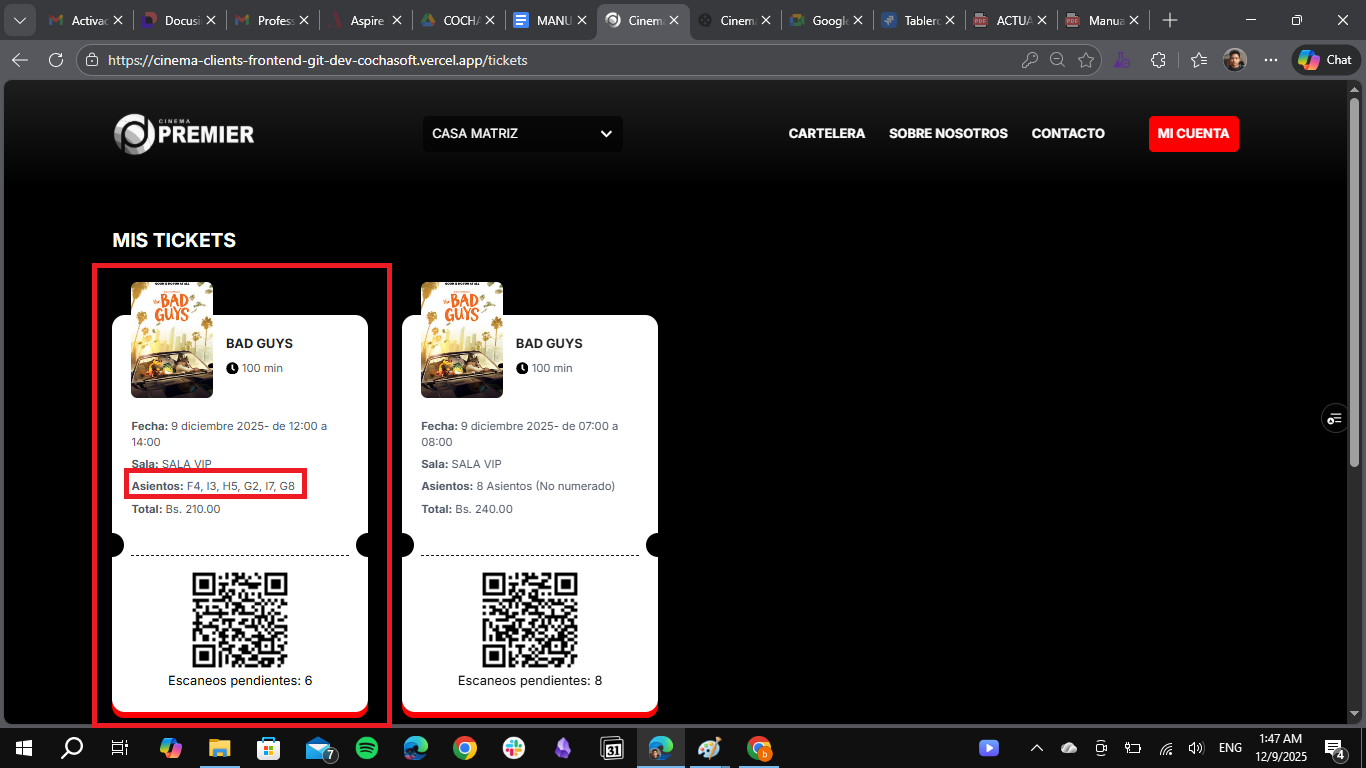
Task: Open the floating widget on the right edge
Action: point(1335,418)
